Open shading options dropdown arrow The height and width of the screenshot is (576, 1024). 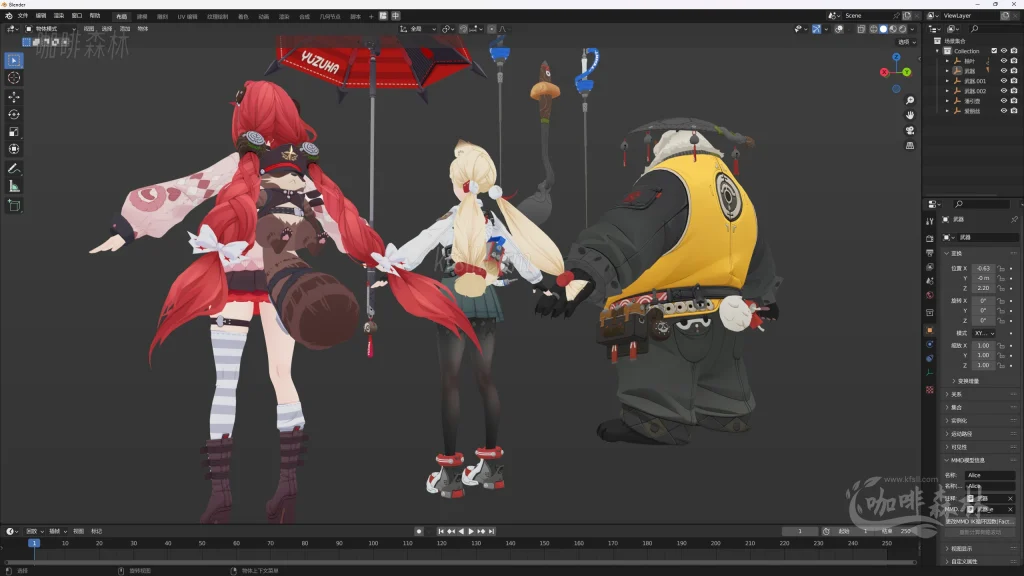click(912, 29)
